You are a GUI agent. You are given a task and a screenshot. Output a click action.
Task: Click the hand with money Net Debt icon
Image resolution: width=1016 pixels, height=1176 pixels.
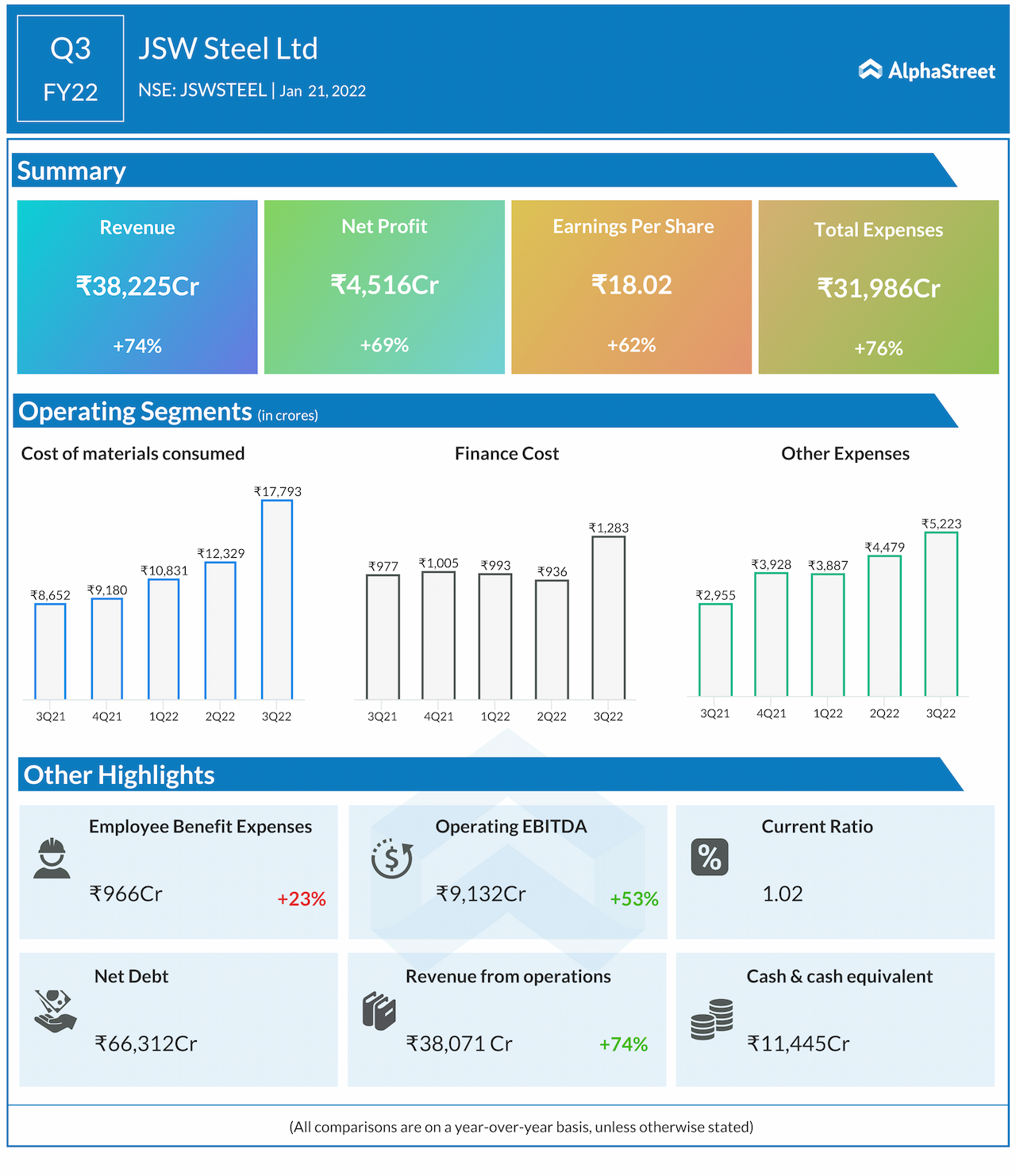click(x=55, y=1010)
